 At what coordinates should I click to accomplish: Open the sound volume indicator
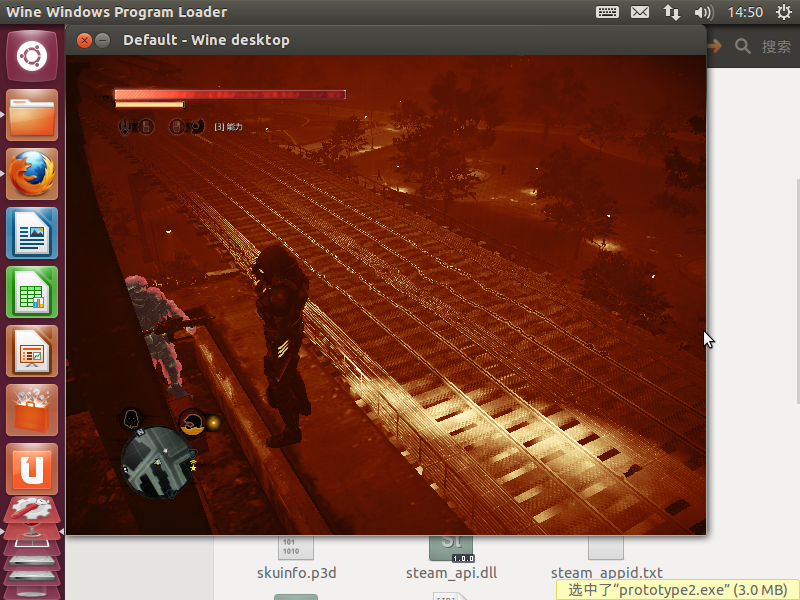704,12
